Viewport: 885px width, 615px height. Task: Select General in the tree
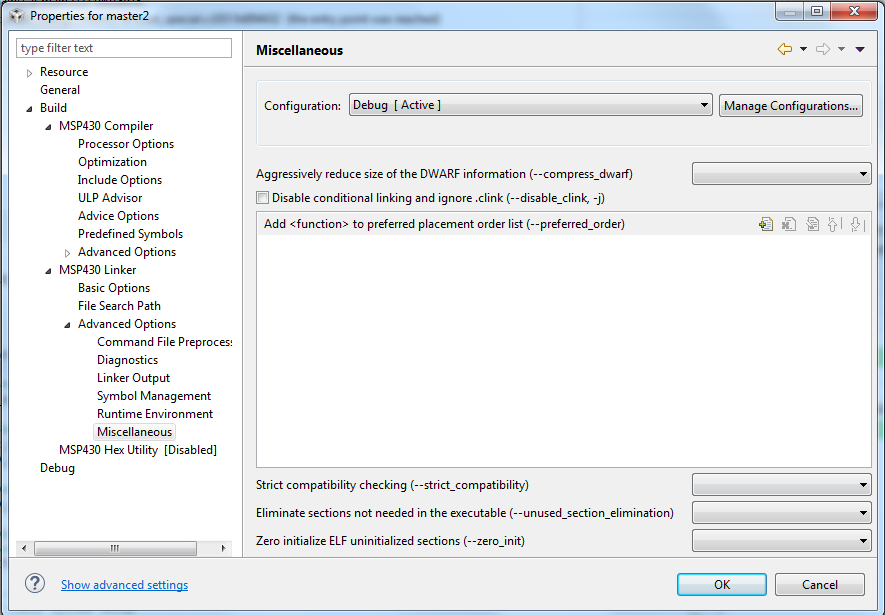point(60,90)
